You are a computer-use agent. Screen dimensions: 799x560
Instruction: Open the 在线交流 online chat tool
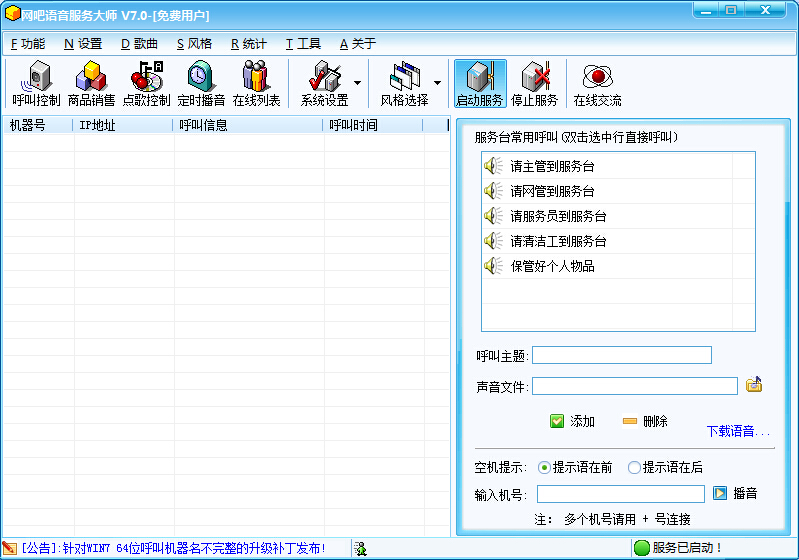597,84
